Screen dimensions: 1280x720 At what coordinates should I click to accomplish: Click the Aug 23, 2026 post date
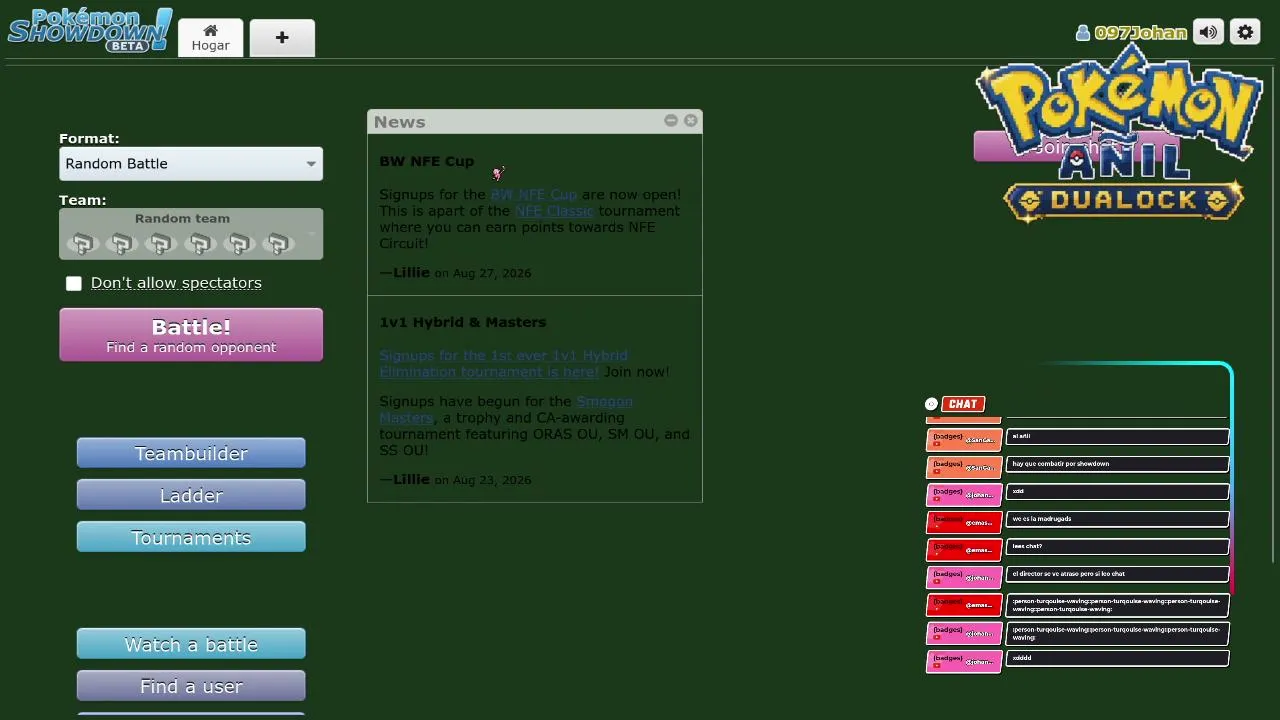coord(492,480)
